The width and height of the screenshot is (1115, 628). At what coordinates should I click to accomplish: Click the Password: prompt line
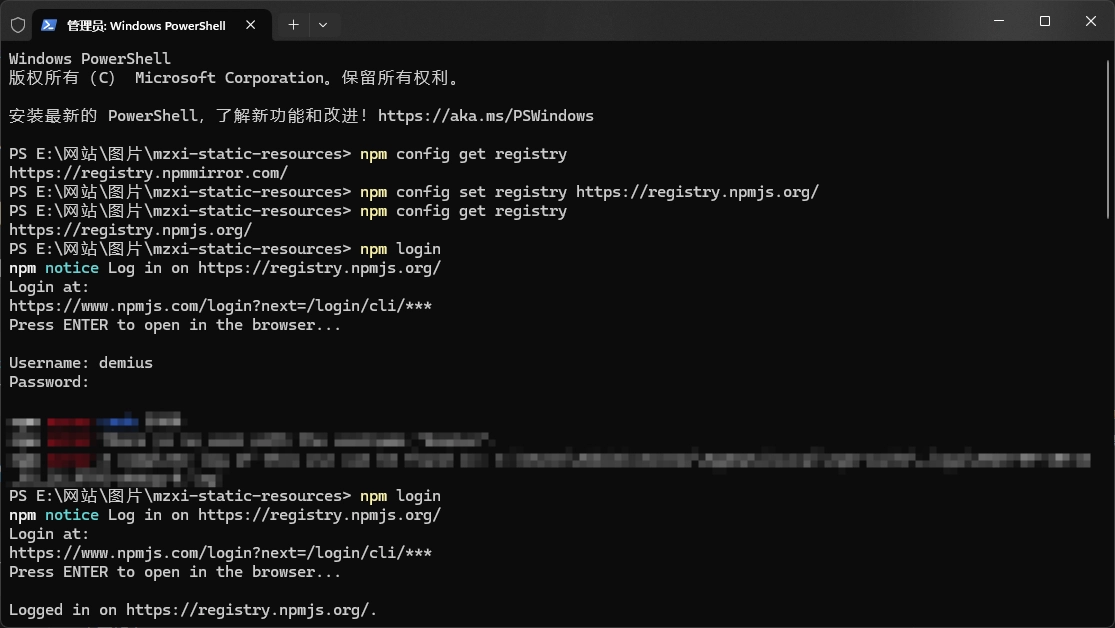(x=49, y=382)
